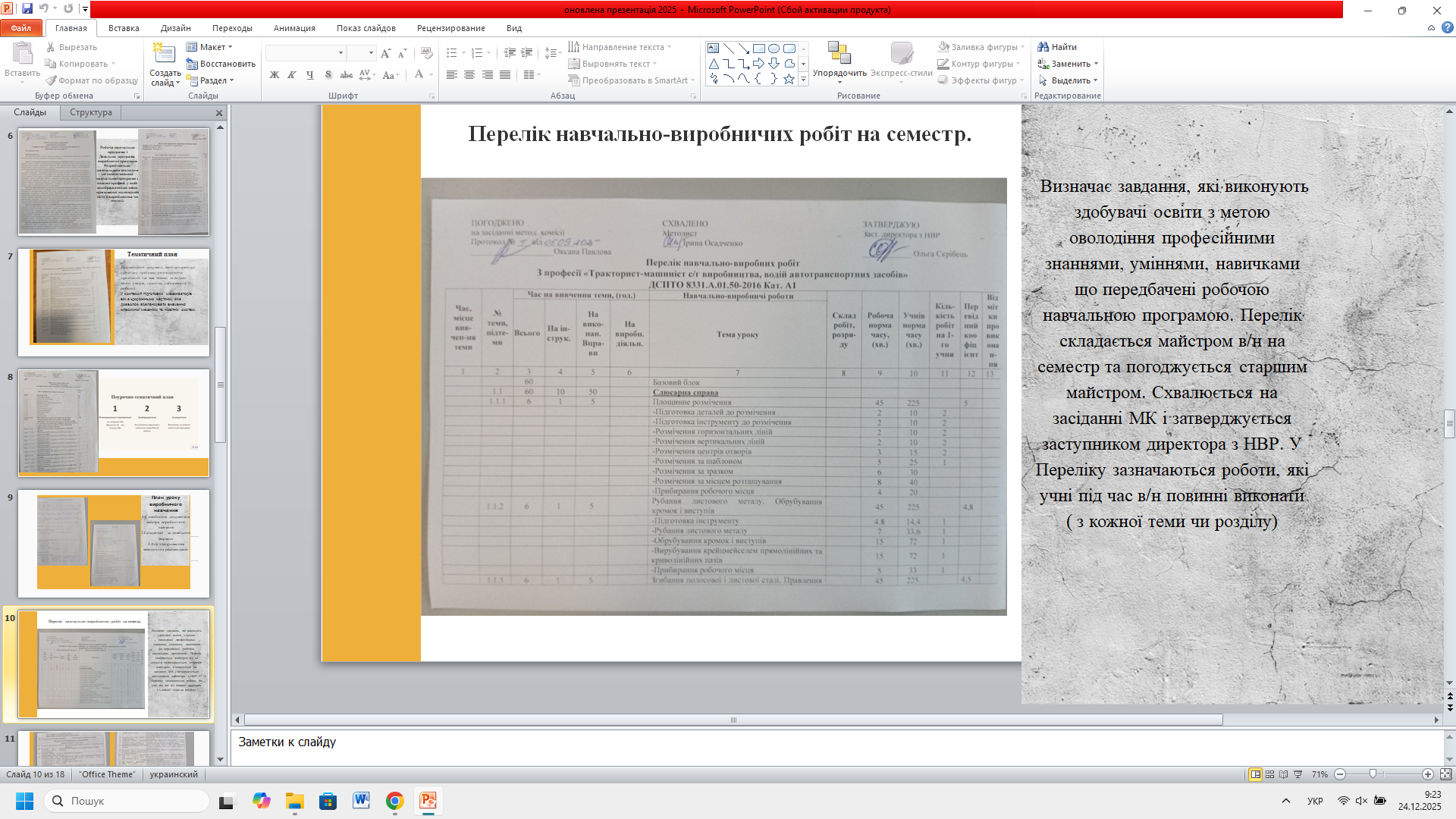Switch to slide sorter view icon
The image size is (1456, 819).
click(1270, 774)
